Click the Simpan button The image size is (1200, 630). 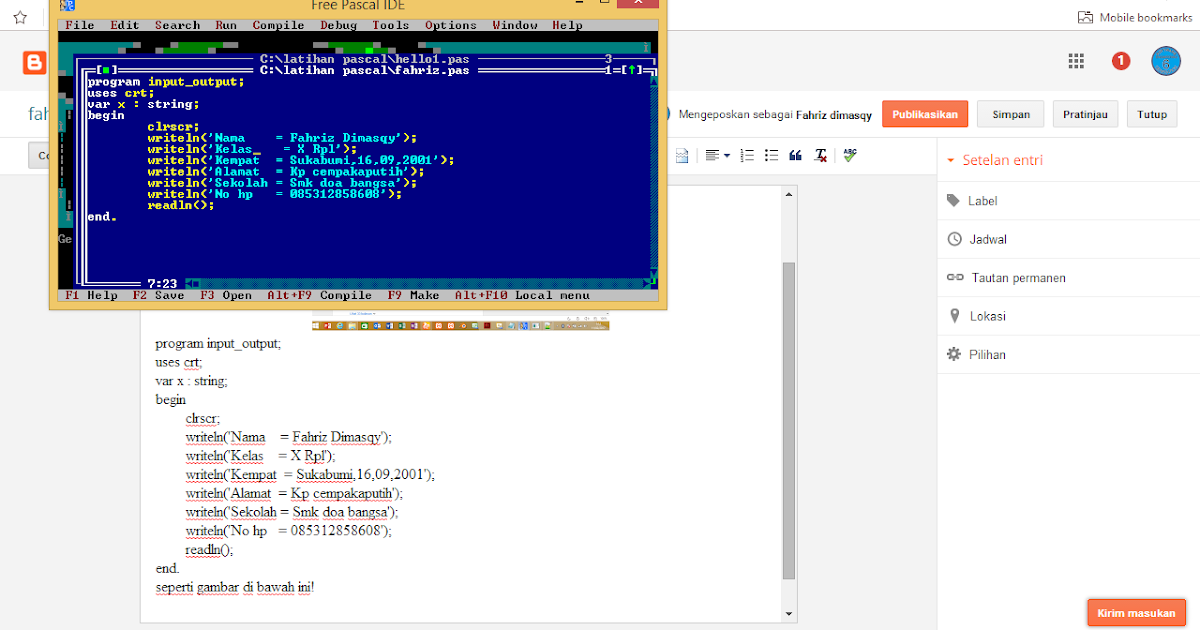pos(1010,114)
